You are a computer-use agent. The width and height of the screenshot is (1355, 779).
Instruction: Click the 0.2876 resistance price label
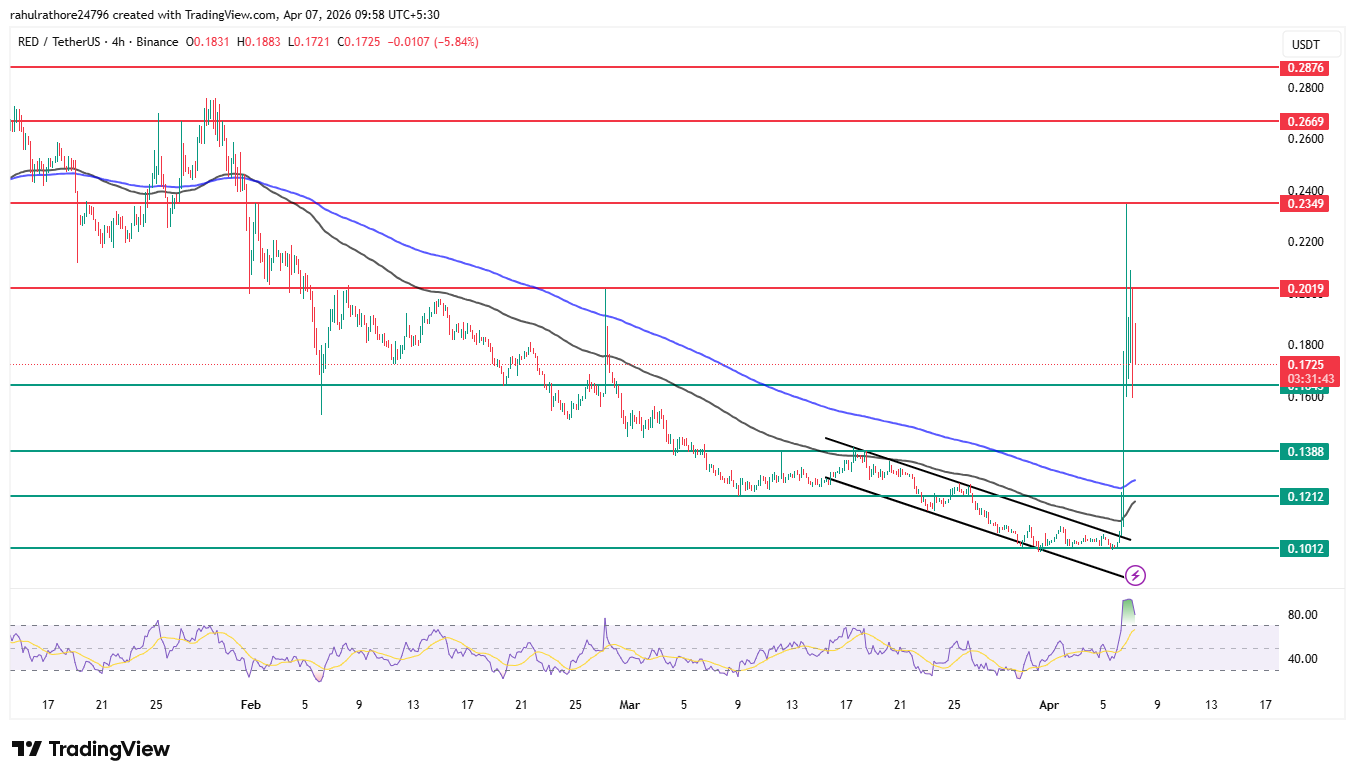(x=1306, y=67)
